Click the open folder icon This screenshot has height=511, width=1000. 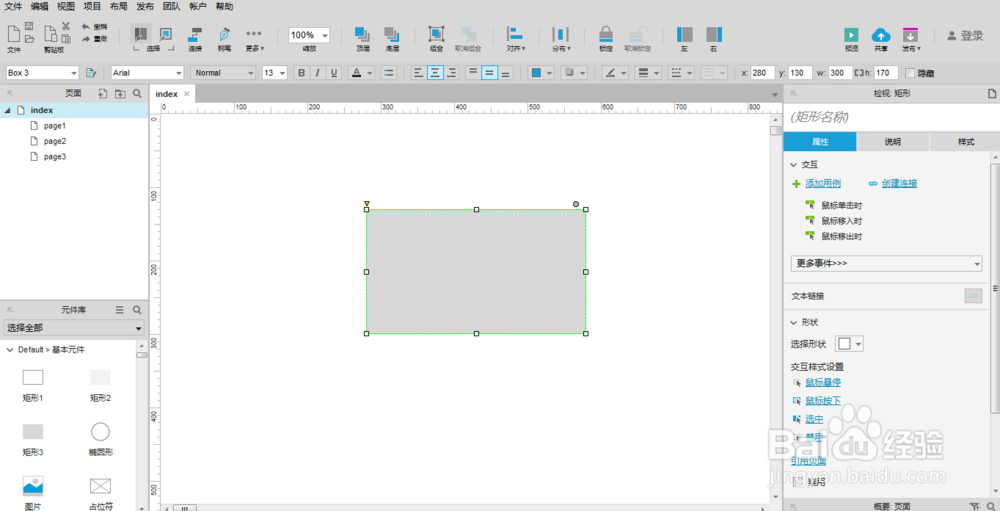pyautogui.click(x=29, y=39)
